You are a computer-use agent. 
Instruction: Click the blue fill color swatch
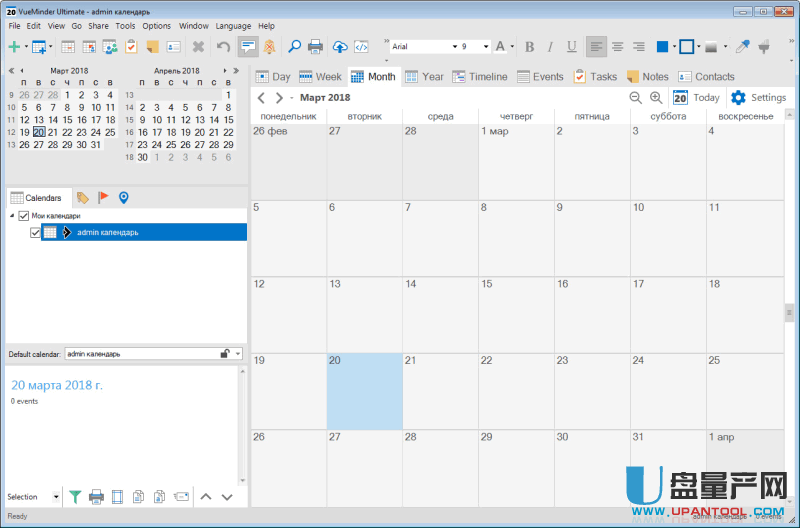(661, 47)
